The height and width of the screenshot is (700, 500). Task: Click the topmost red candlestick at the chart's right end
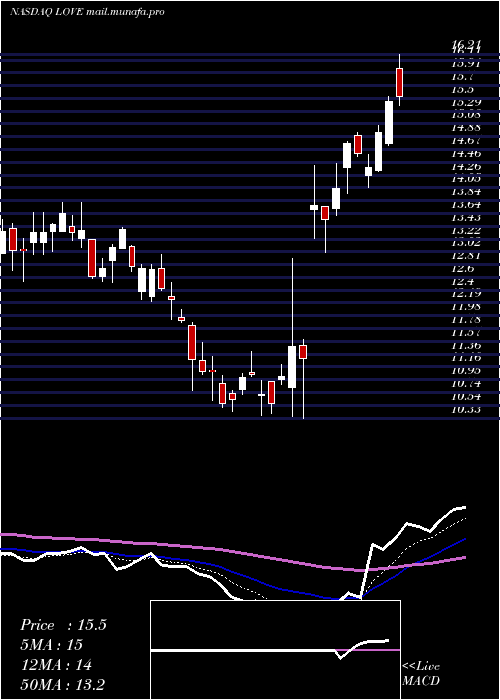pyautogui.click(x=400, y=82)
